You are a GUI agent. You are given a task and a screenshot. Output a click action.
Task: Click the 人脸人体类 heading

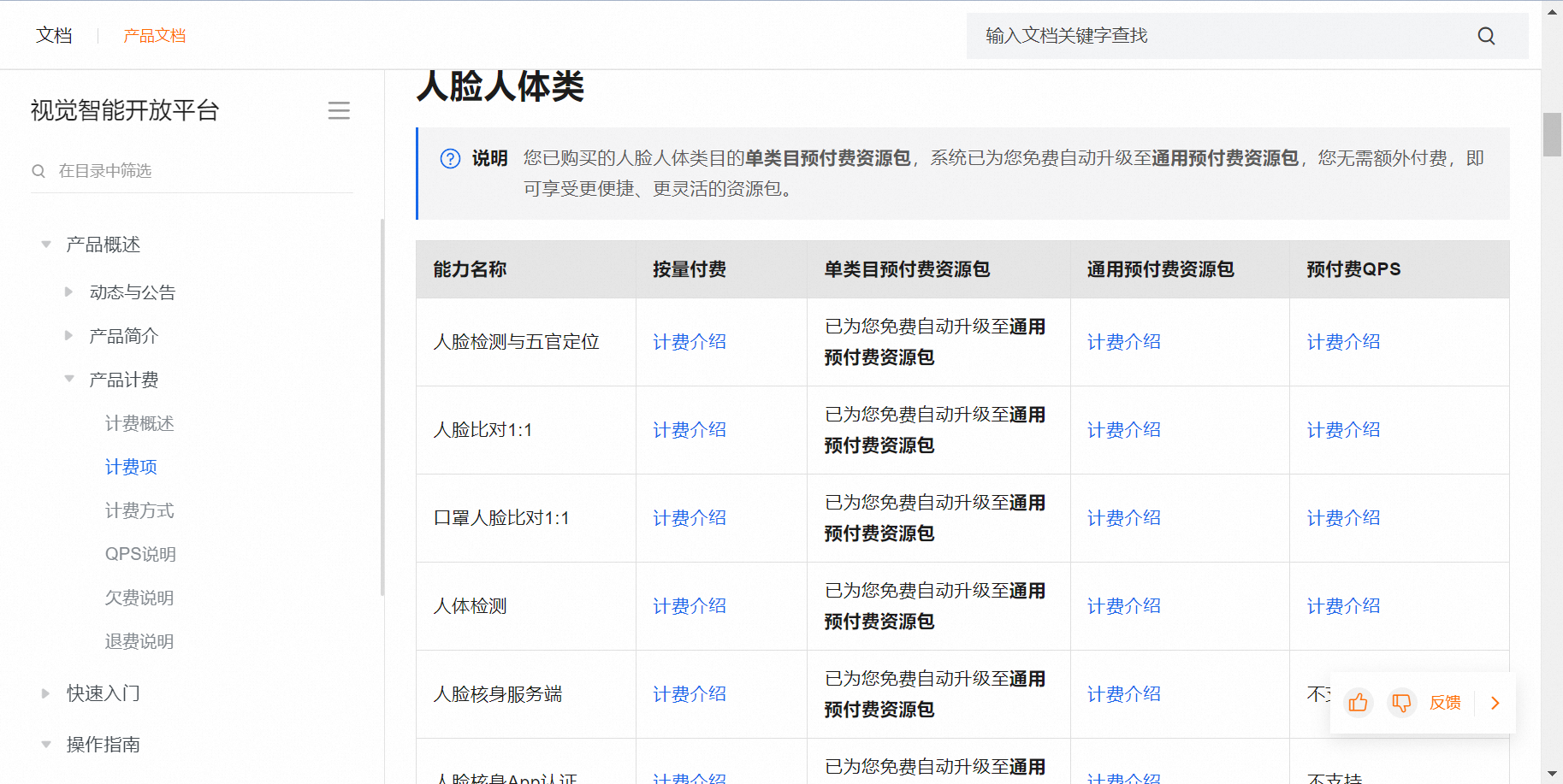[500, 86]
